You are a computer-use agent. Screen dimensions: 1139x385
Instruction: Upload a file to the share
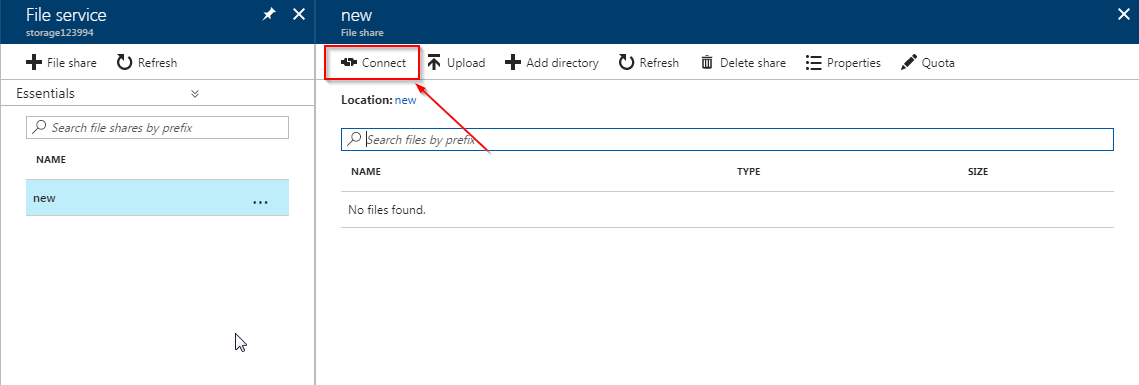point(455,63)
